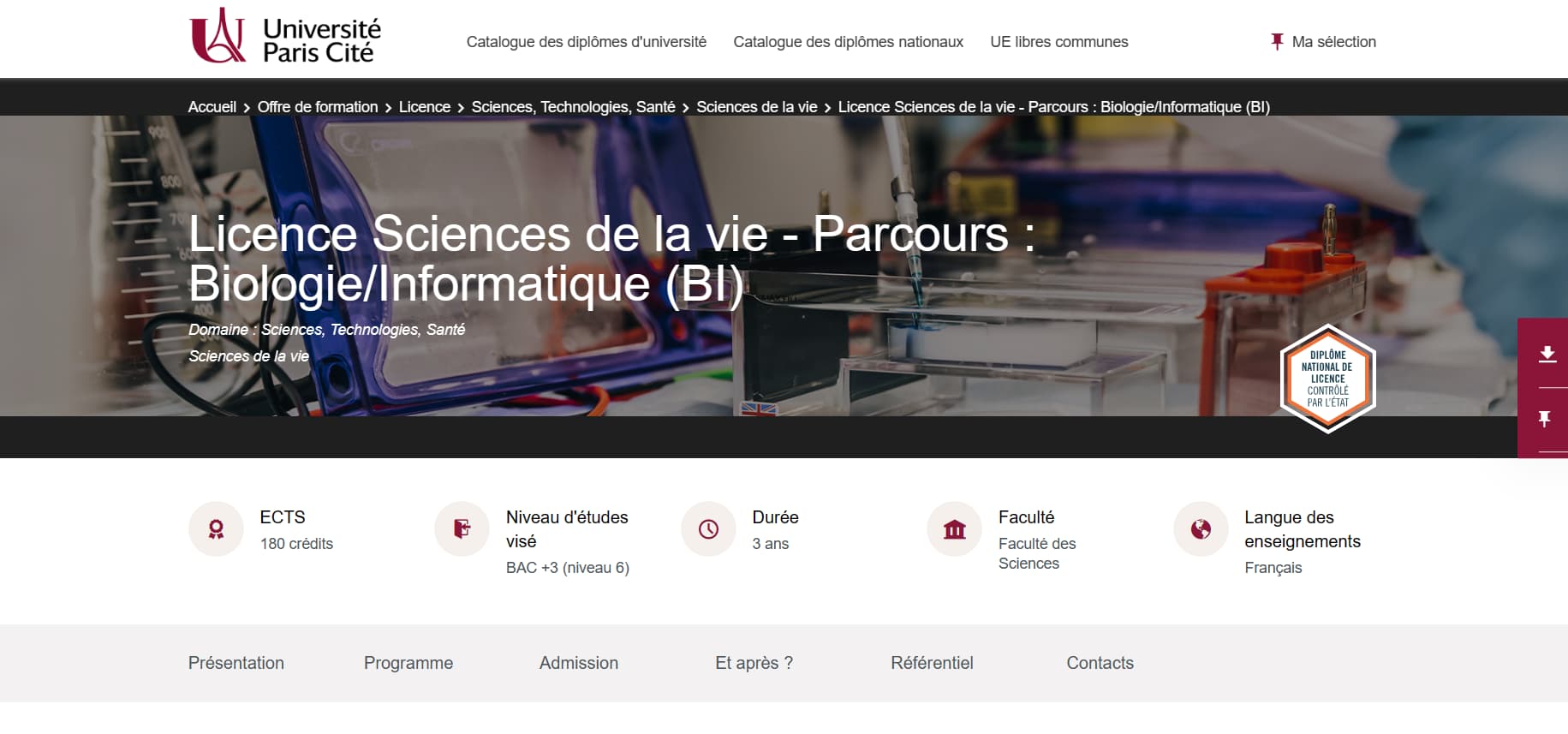Click the italic Sciences de la vie subtitle

pyautogui.click(x=249, y=356)
